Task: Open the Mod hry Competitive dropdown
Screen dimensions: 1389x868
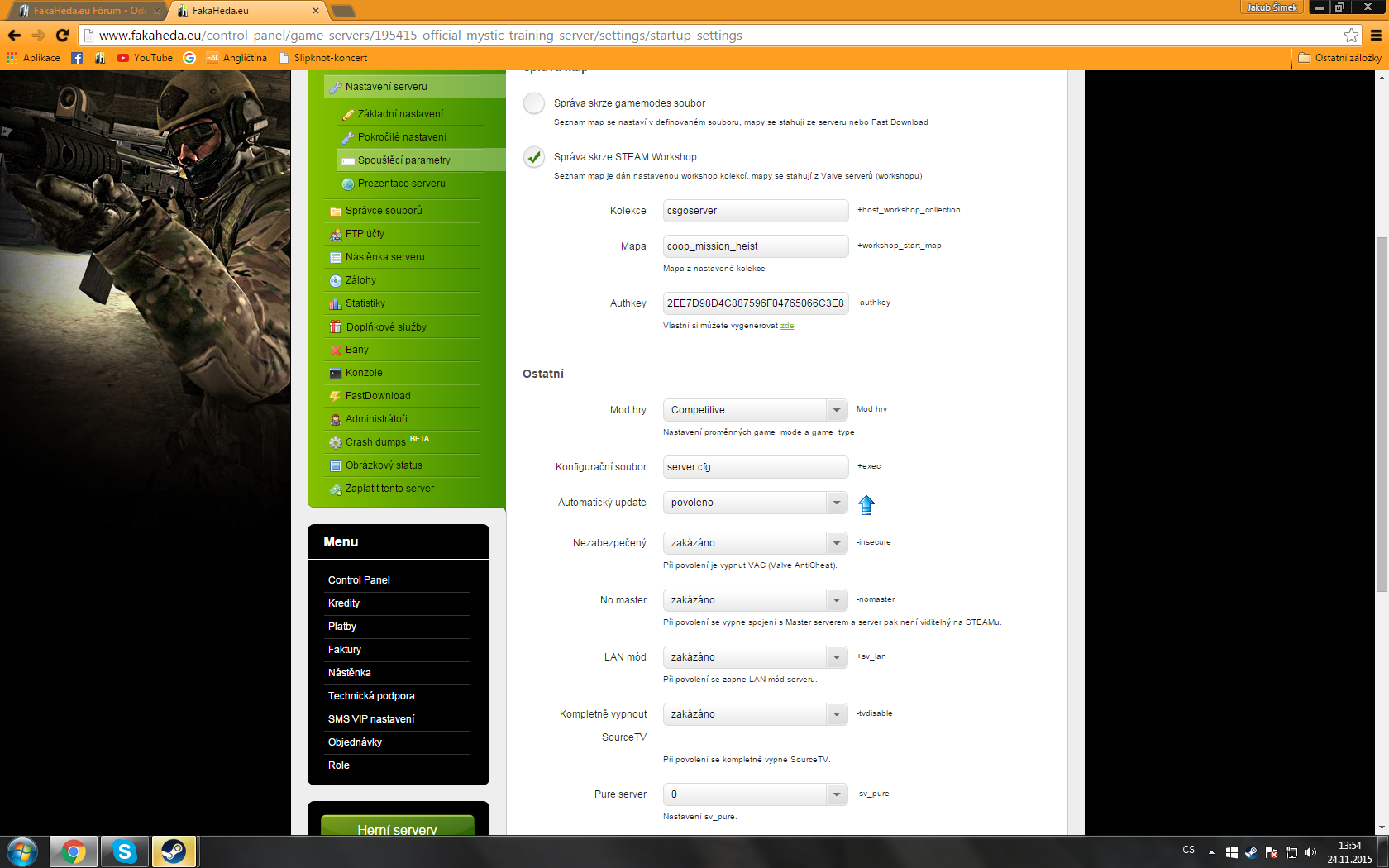Action: click(756, 410)
